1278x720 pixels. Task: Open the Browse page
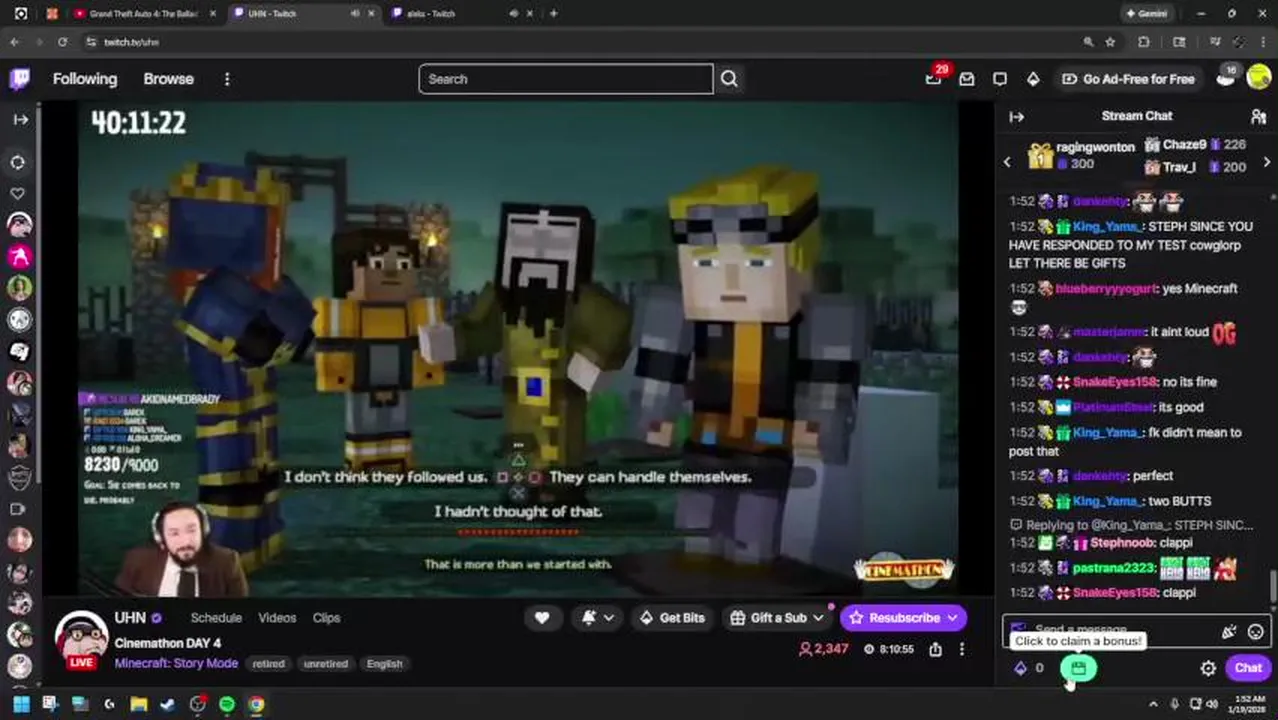168,79
